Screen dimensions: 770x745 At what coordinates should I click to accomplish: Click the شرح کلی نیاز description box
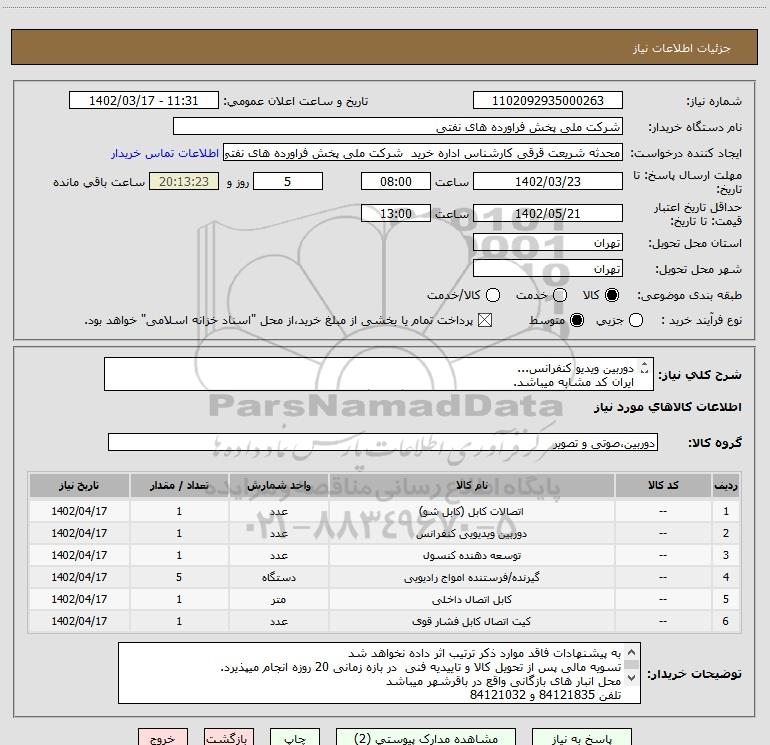coord(379,374)
